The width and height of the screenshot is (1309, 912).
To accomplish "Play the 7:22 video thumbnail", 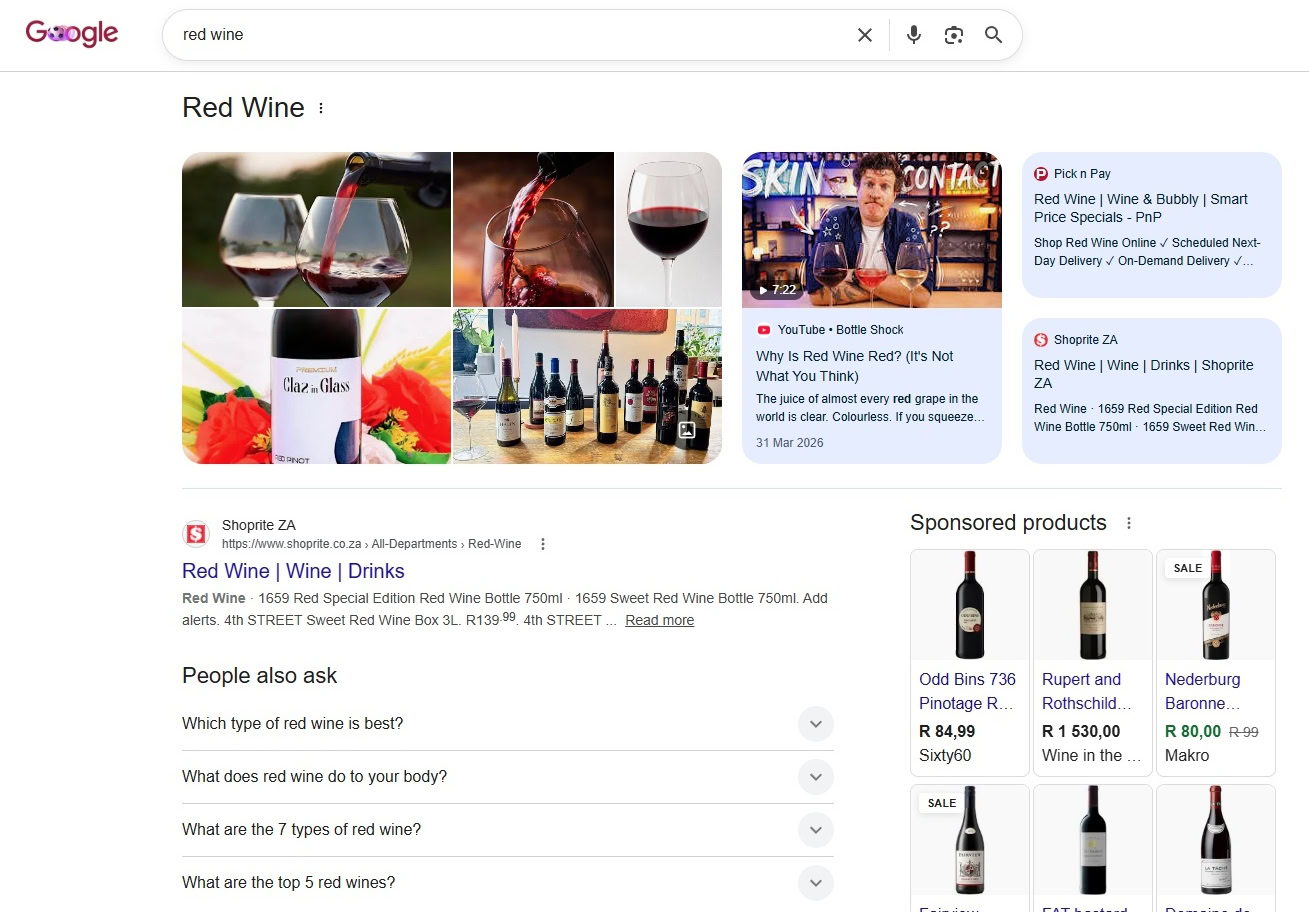I will (x=872, y=230).
